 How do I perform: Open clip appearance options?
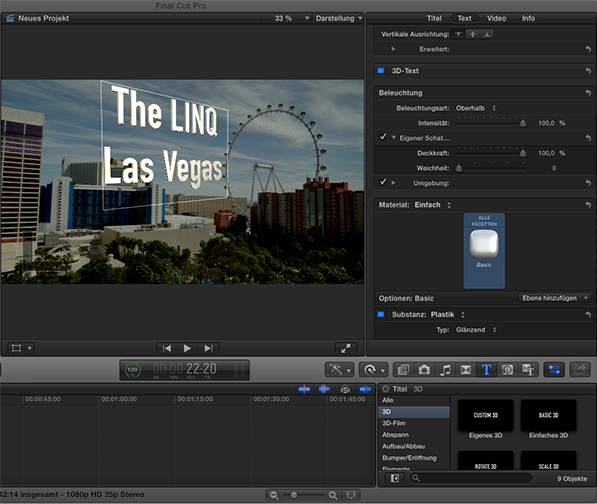pos(351,495)
